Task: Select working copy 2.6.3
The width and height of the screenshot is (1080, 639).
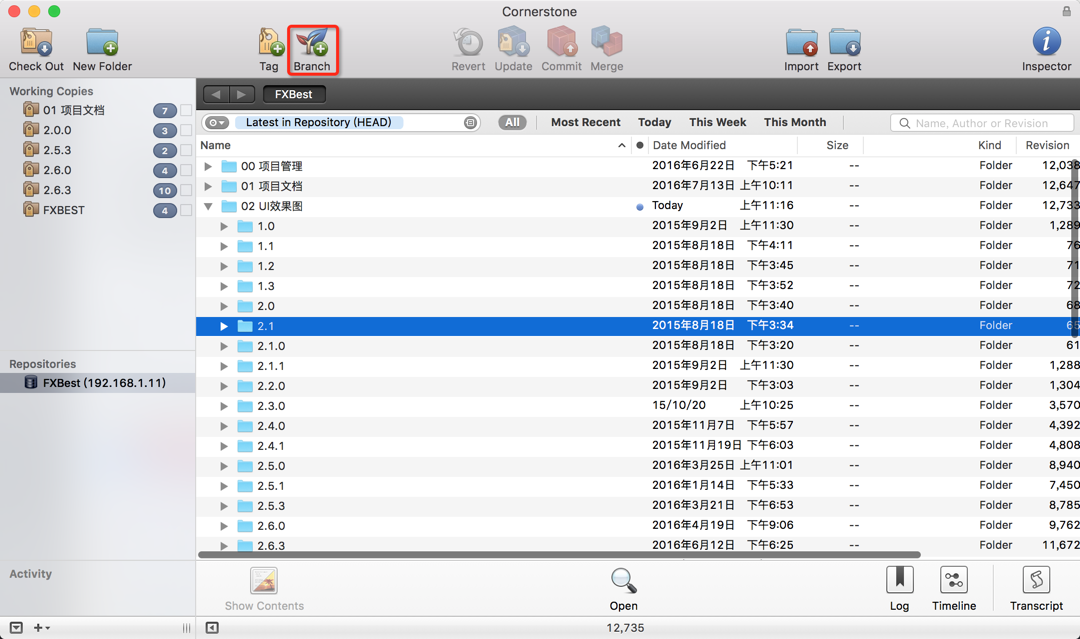Action: point(57,190)
